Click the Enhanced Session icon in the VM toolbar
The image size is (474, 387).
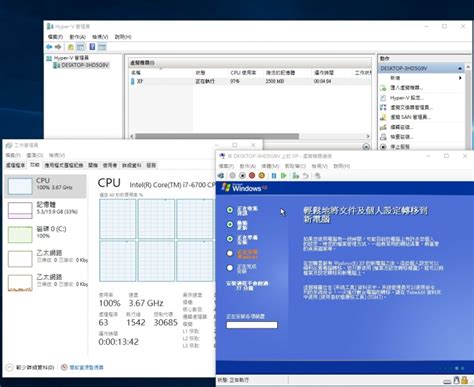tap(317, 175)
